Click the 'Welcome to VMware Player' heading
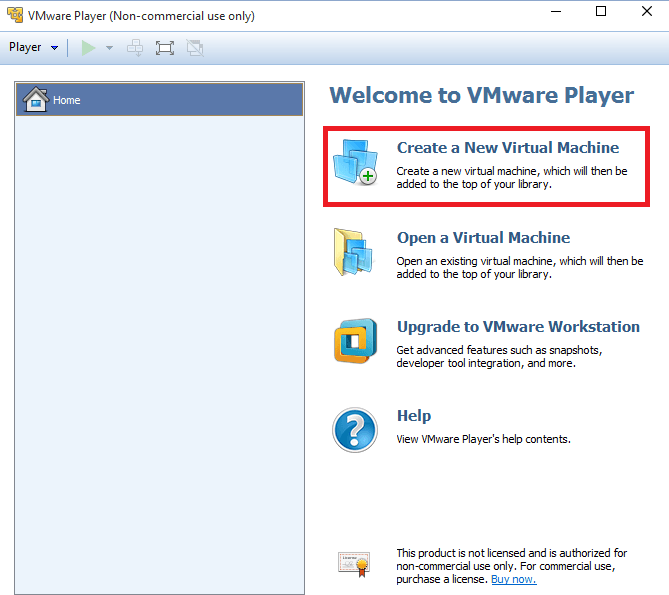 [482, 95]
